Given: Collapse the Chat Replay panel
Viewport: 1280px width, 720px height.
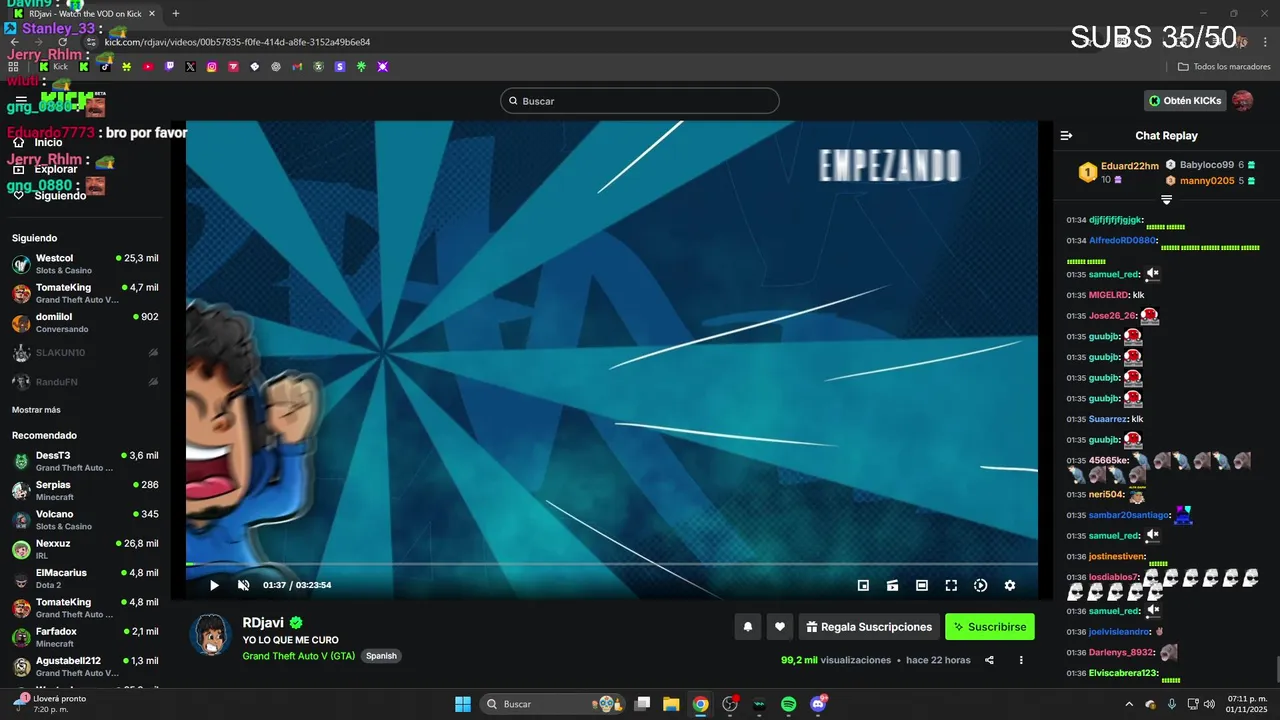Looking at the screenshot, I should pos(1066,135).
